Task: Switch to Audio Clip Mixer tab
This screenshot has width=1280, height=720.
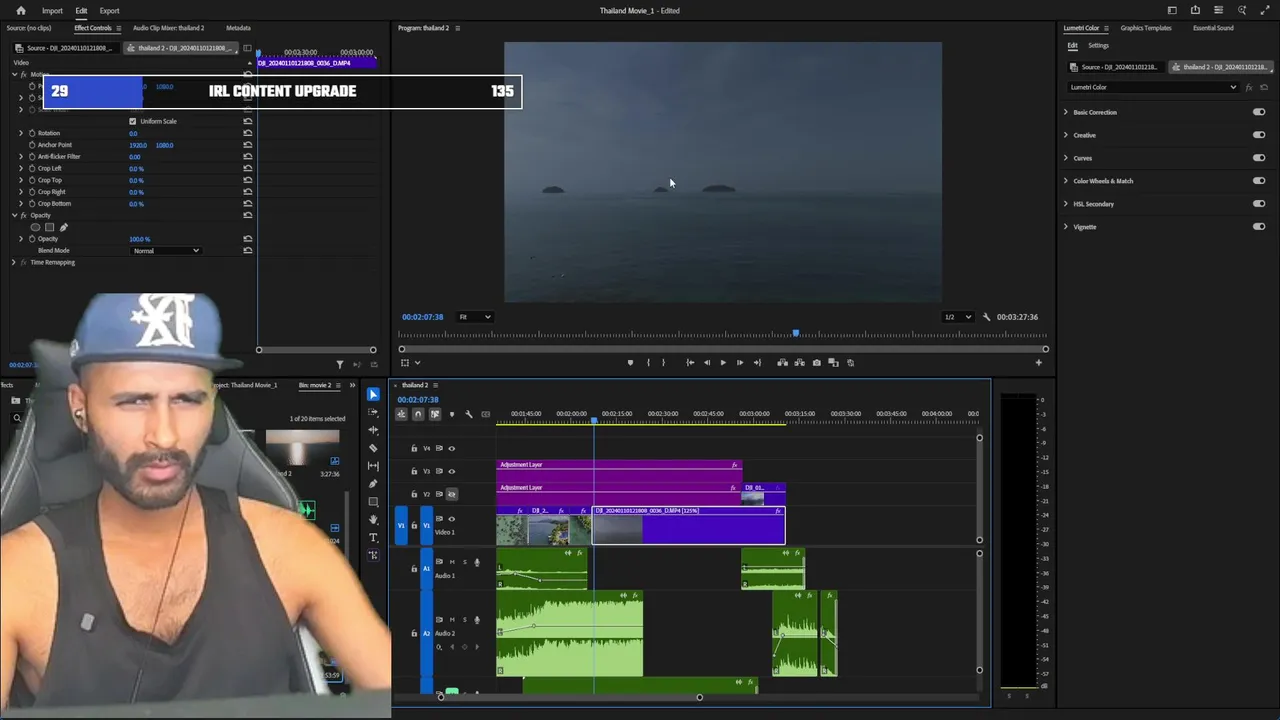Action: click(168, 28)
